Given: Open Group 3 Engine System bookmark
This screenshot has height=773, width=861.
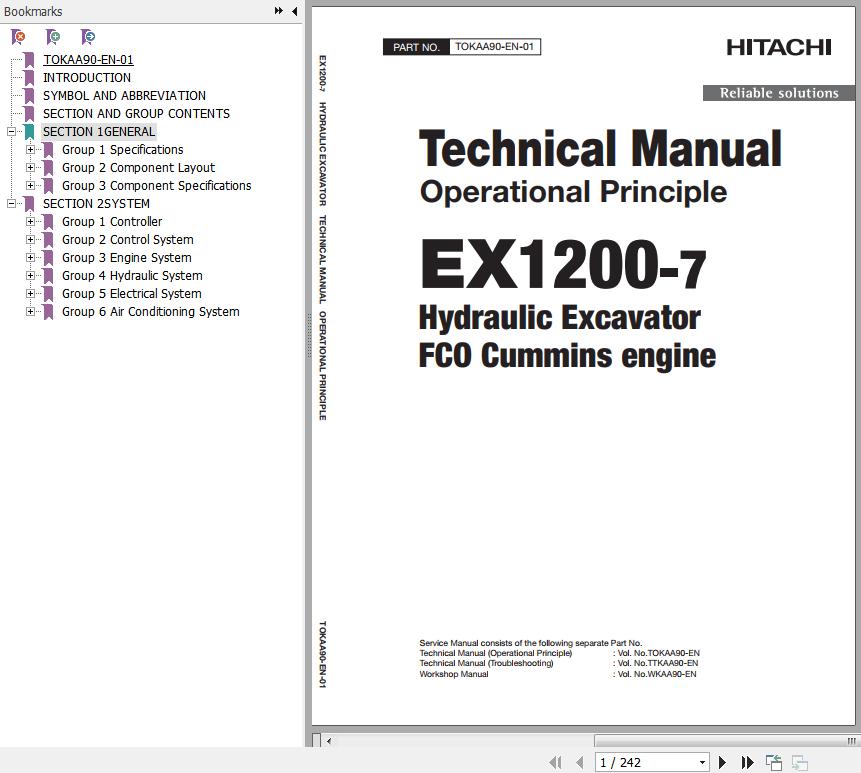Looking at the screenshot, I should coord(126,257).
